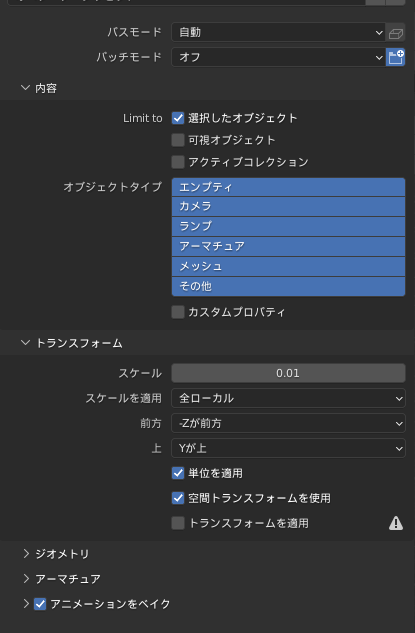Deselect カメラ object type
This screenshot has height=633, width=415.
pyautogui.click(x=288, y=206)
